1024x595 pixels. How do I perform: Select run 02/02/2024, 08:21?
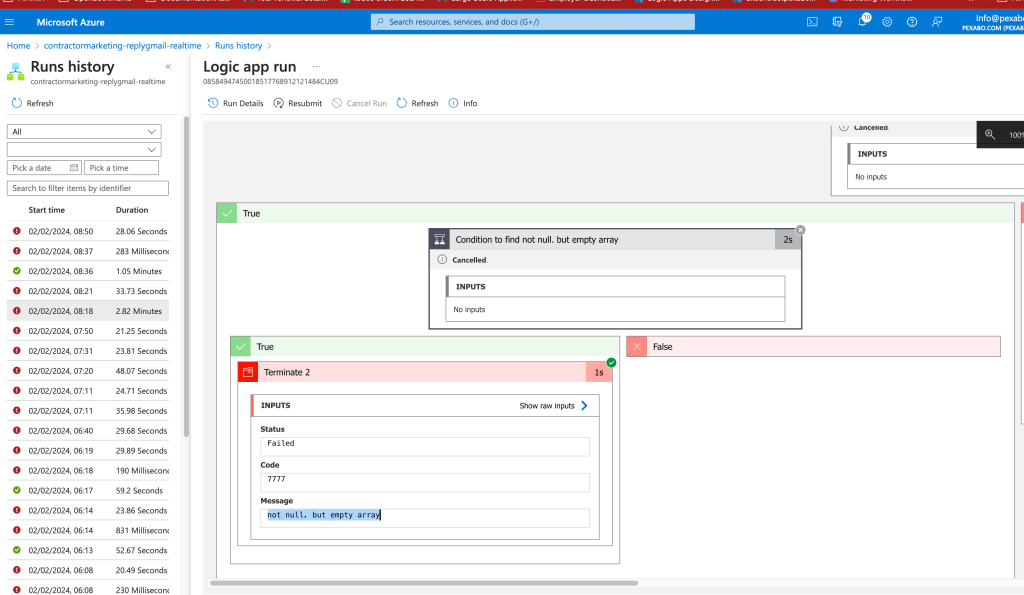88,291
